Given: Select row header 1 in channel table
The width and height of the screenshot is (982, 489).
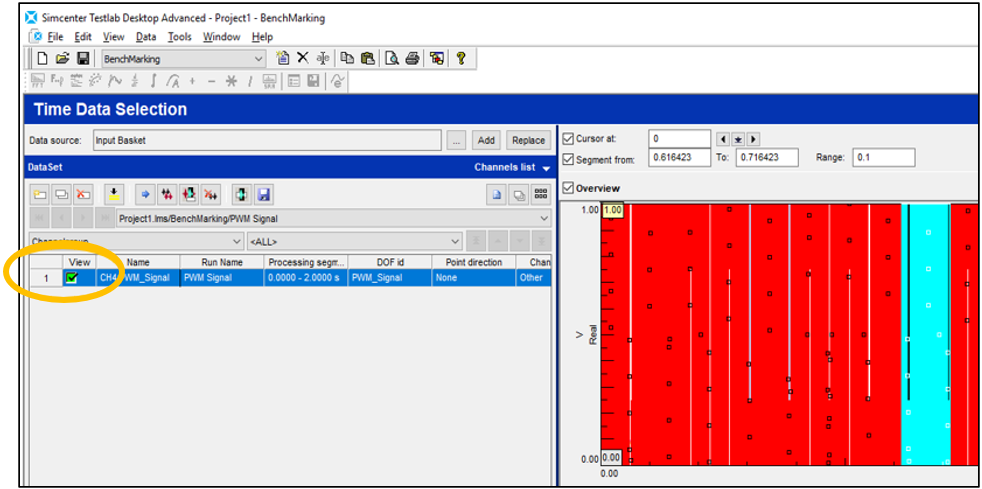Looking at the screenshot, I should click(x=46, y=278).
